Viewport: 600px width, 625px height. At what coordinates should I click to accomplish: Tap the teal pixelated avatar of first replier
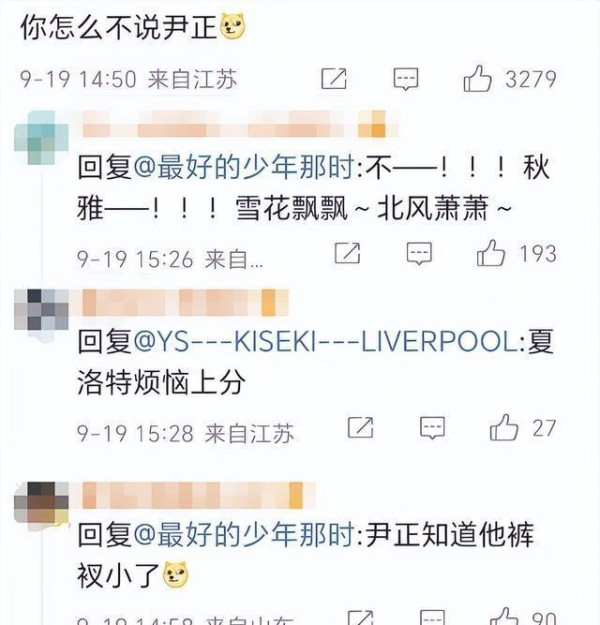coord(41,138)
